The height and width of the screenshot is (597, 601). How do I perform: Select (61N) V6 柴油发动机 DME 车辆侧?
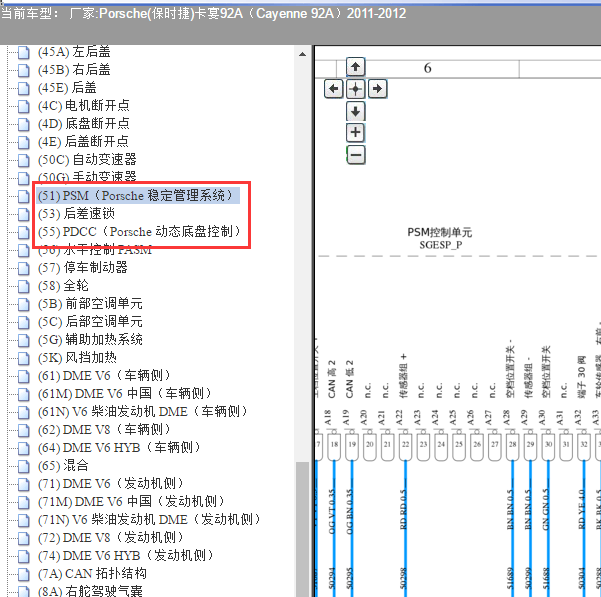click(143, 412)
